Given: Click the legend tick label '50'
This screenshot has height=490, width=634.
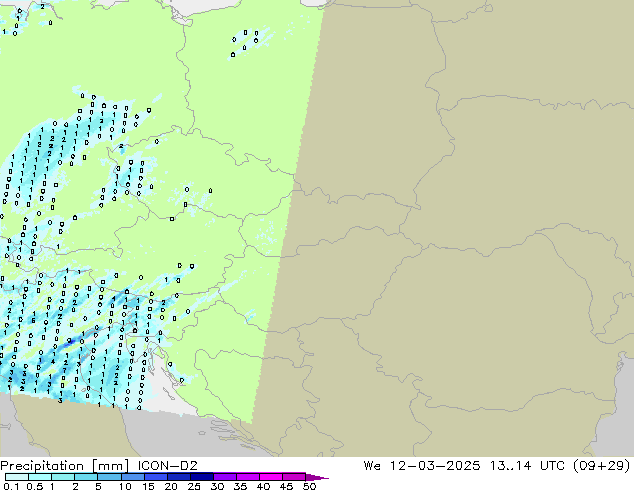Looking at the screenshot, I should (x=309, y=486).
